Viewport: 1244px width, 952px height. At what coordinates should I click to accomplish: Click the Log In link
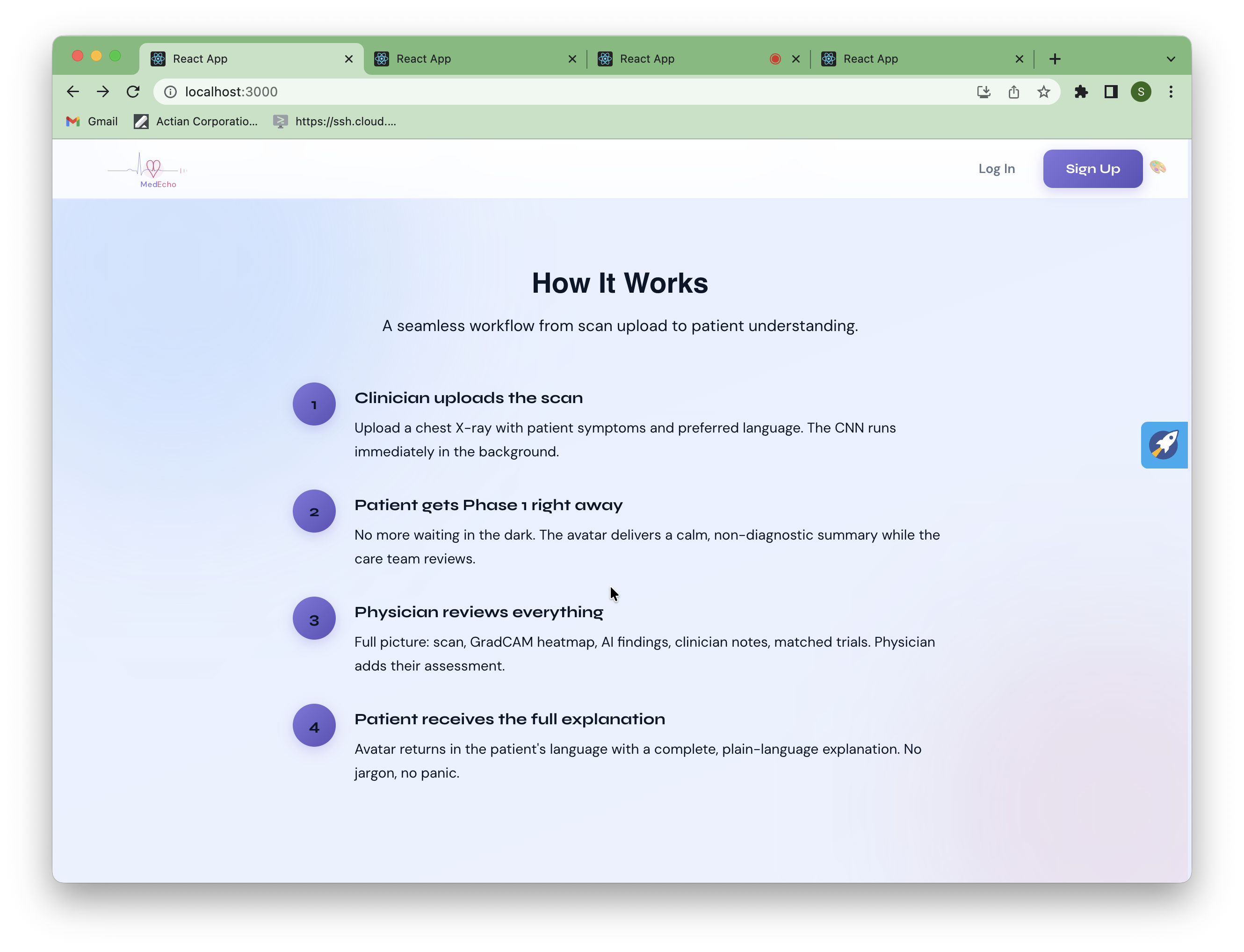996,169
